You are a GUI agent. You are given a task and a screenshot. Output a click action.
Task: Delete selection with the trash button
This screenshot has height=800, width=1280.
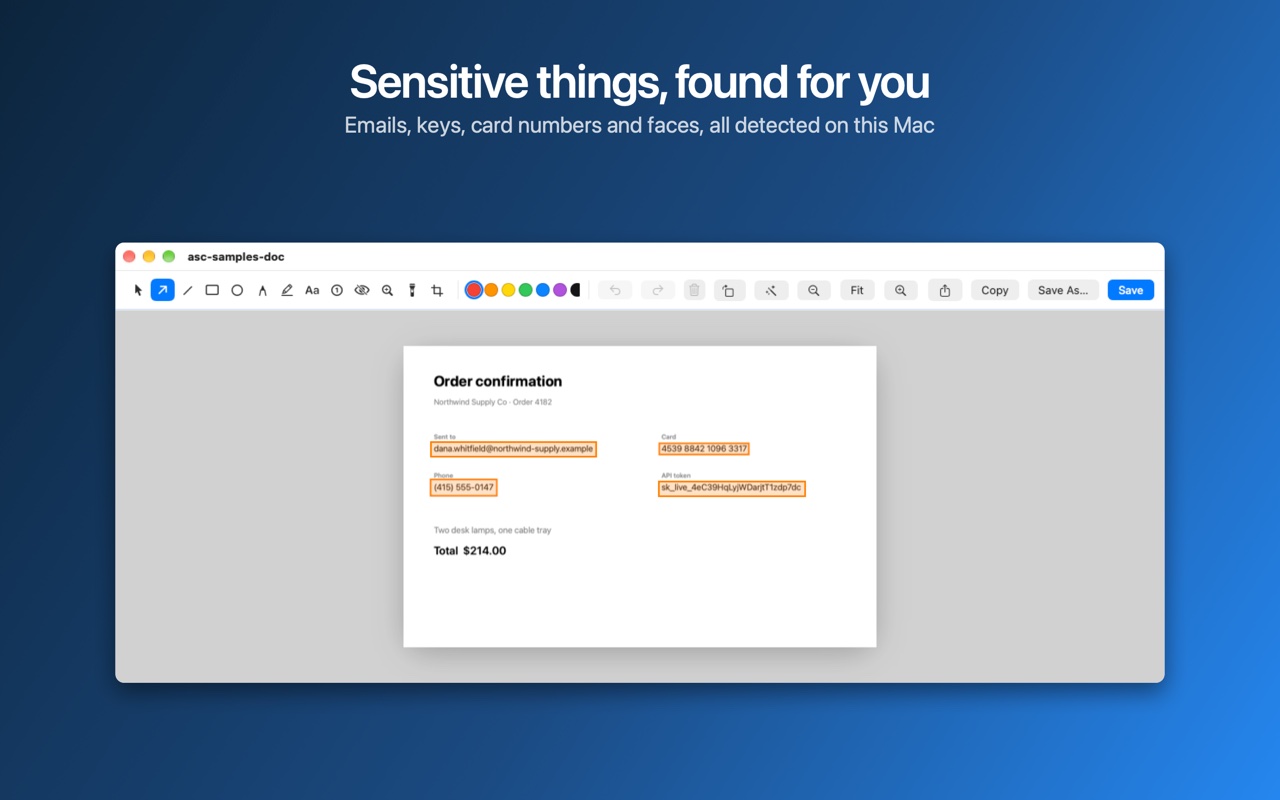(694, 290)
